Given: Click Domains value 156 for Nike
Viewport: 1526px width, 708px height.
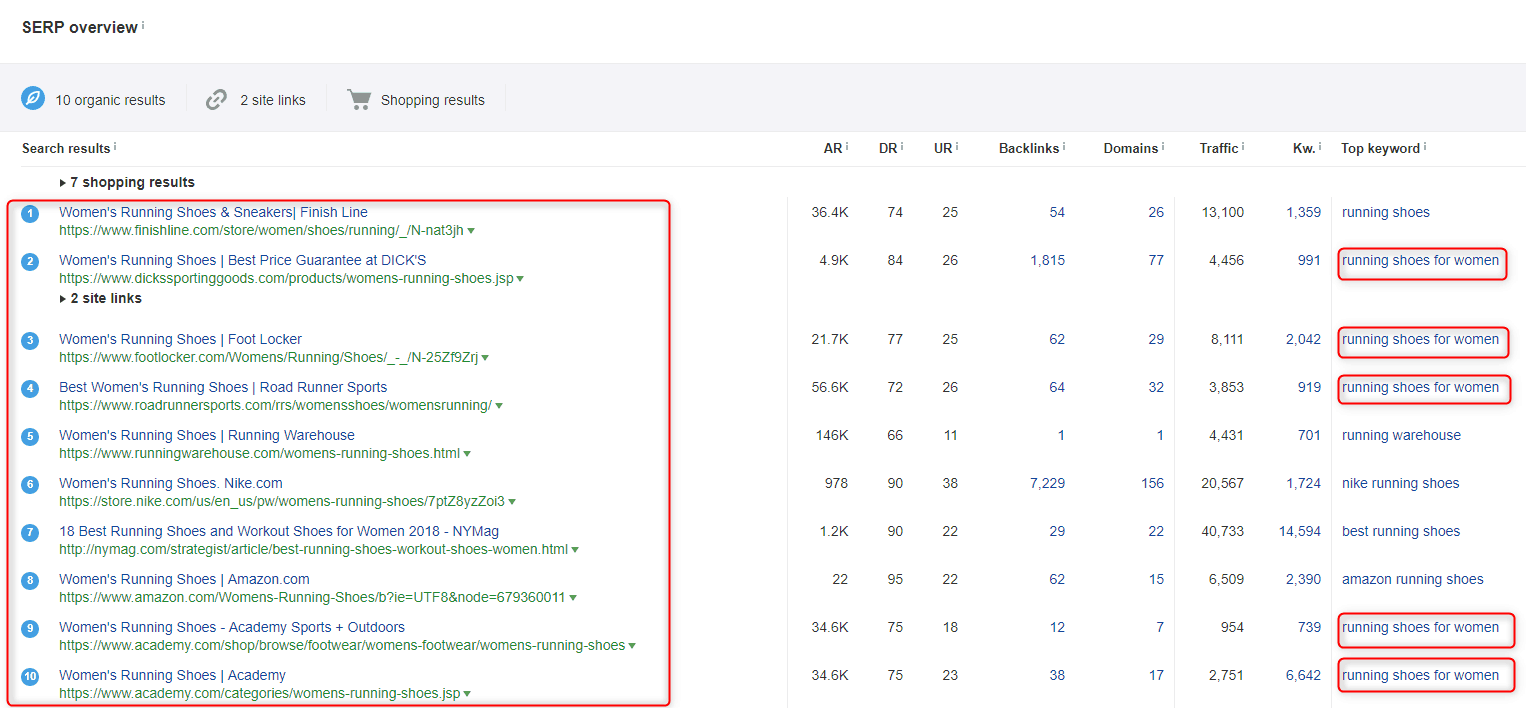Looking at the screenshot, I should pos(1152,483).
